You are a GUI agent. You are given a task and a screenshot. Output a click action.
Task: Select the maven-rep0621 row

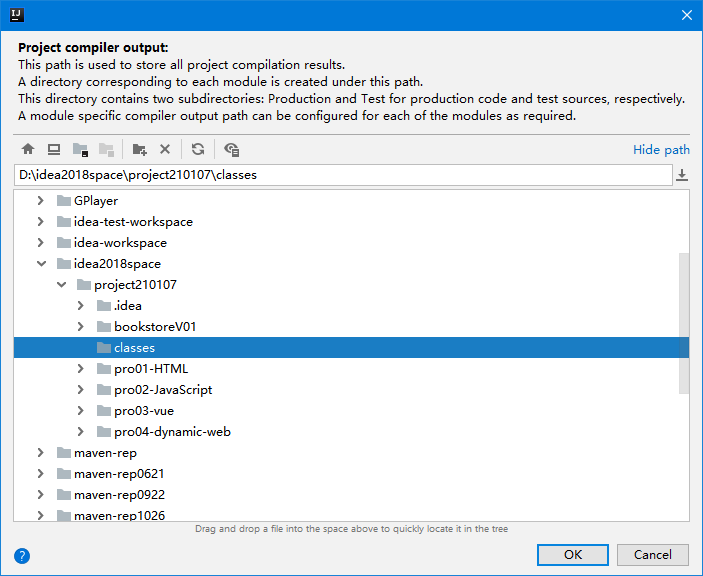(351, 474)
